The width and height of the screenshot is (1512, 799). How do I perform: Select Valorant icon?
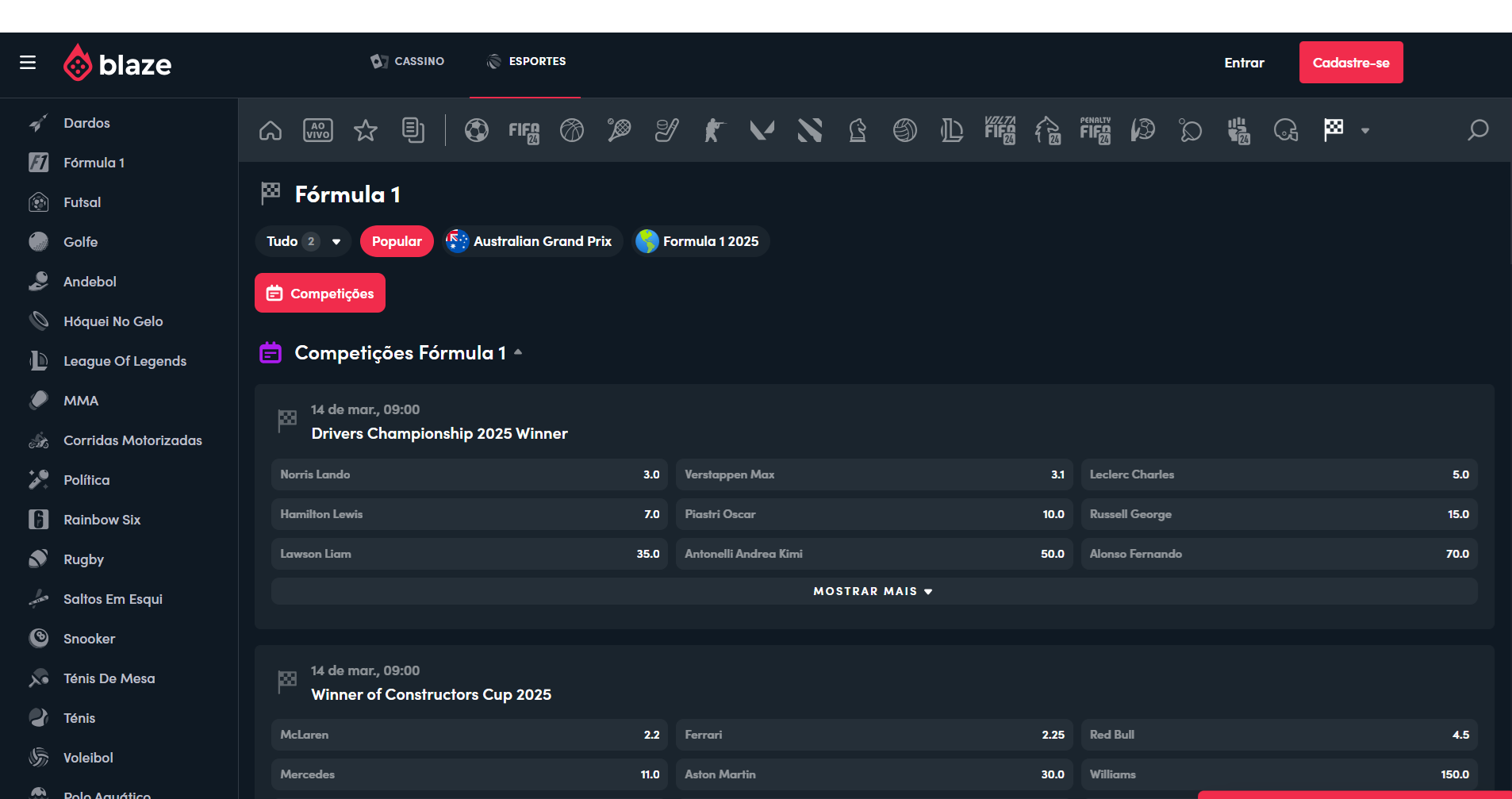(762, 130)
